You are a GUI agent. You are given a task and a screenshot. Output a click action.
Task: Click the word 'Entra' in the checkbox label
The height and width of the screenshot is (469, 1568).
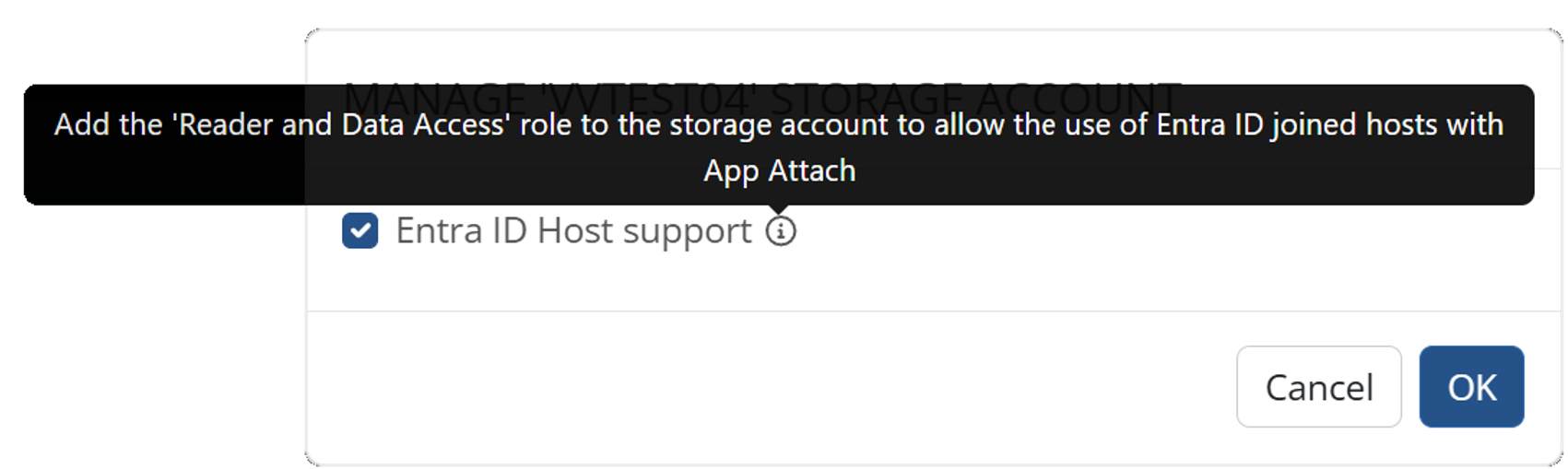tap(438, 230)
